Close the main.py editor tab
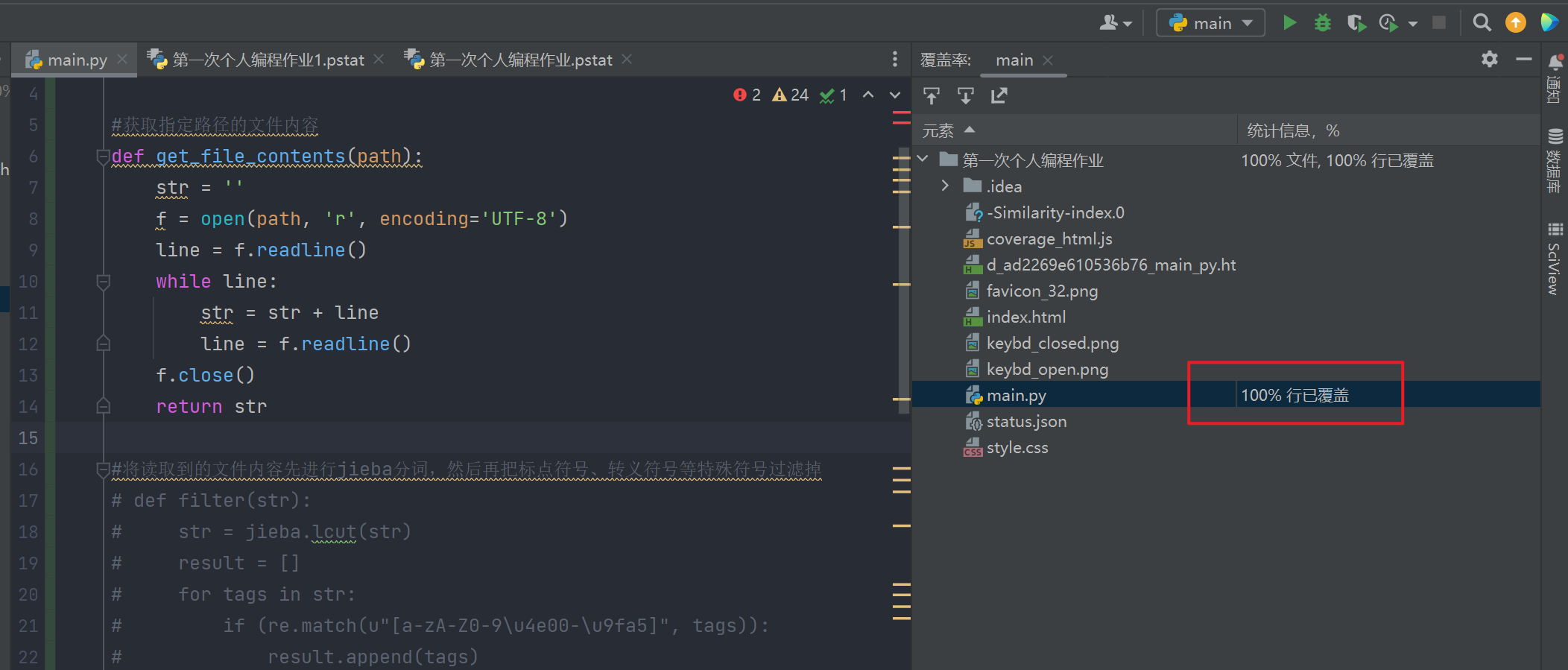 (122, 59)
